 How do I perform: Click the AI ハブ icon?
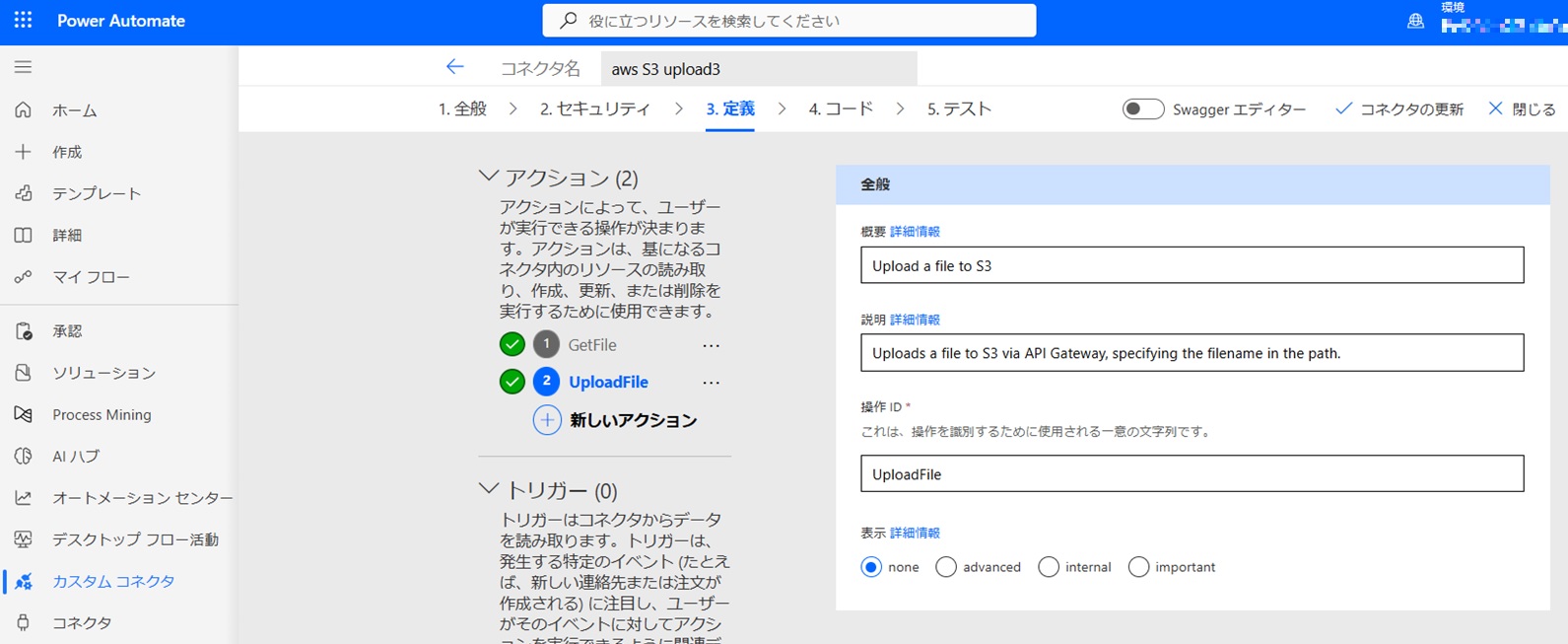(23, 456)
